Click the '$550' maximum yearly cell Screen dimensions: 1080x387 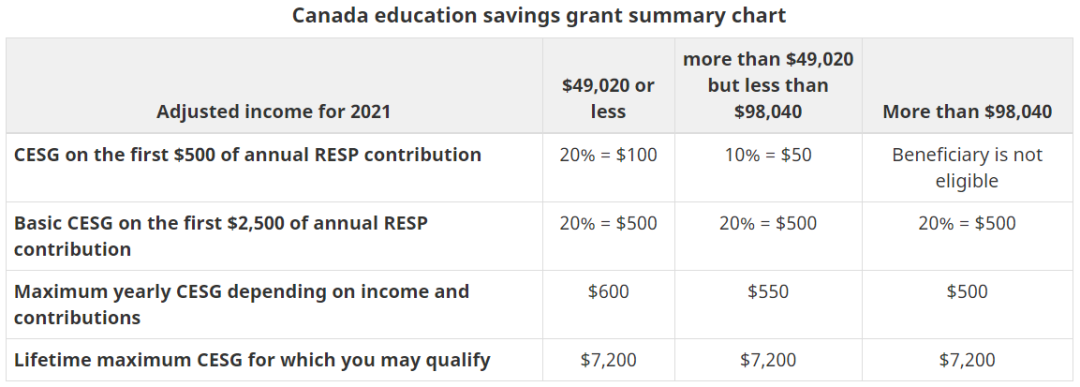point(768,291)
